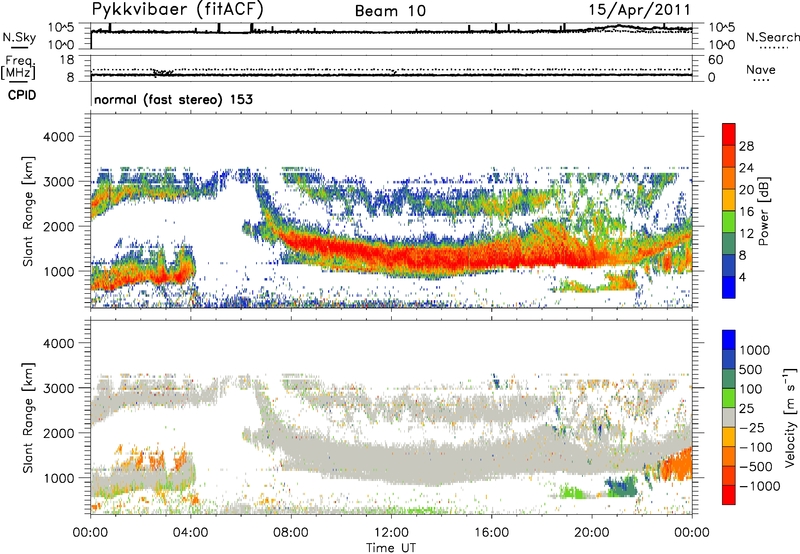The height and width of the screenshot is (554, 800).
Task: Click the 'Time UT' axis title
Action: [391, 548]
